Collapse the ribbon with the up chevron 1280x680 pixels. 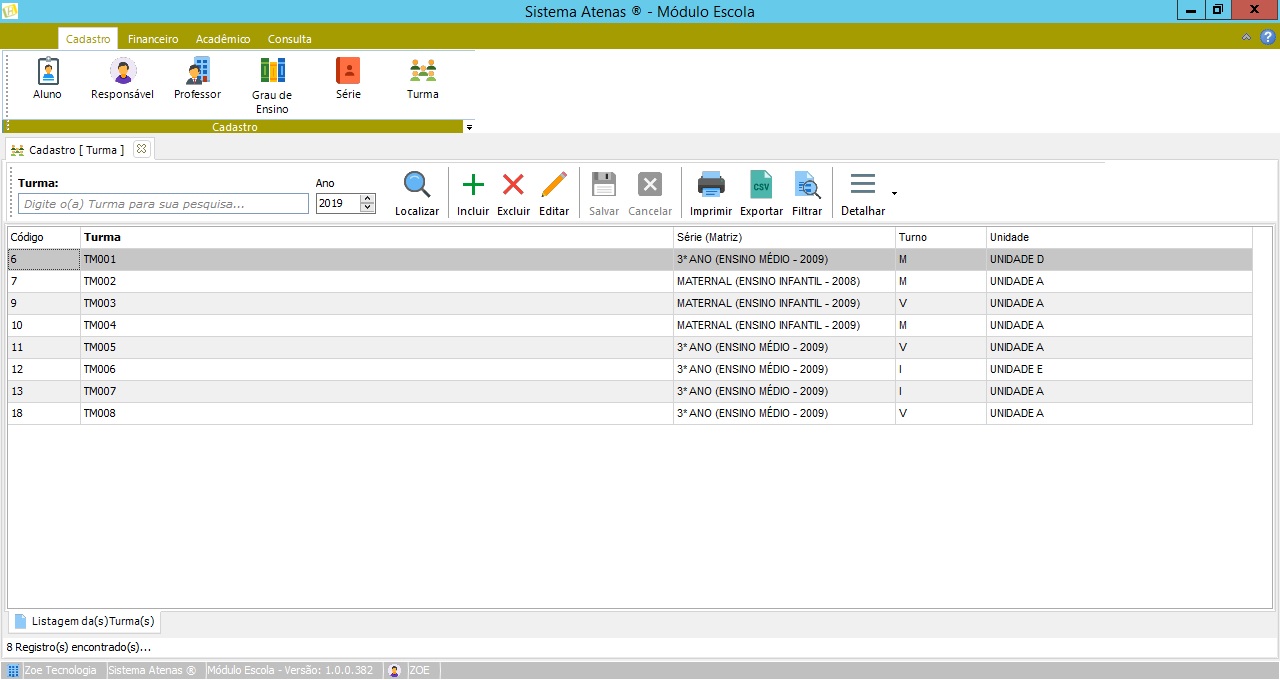1246,37
